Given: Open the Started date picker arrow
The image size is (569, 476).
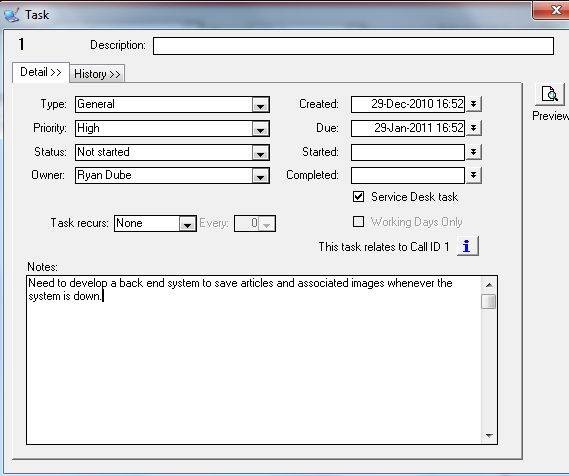Looking at the screenshot, I should click(473, 152).
